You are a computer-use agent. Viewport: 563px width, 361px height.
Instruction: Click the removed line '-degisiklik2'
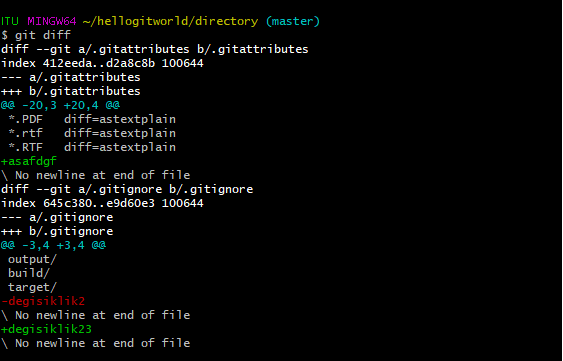[43, 301]
